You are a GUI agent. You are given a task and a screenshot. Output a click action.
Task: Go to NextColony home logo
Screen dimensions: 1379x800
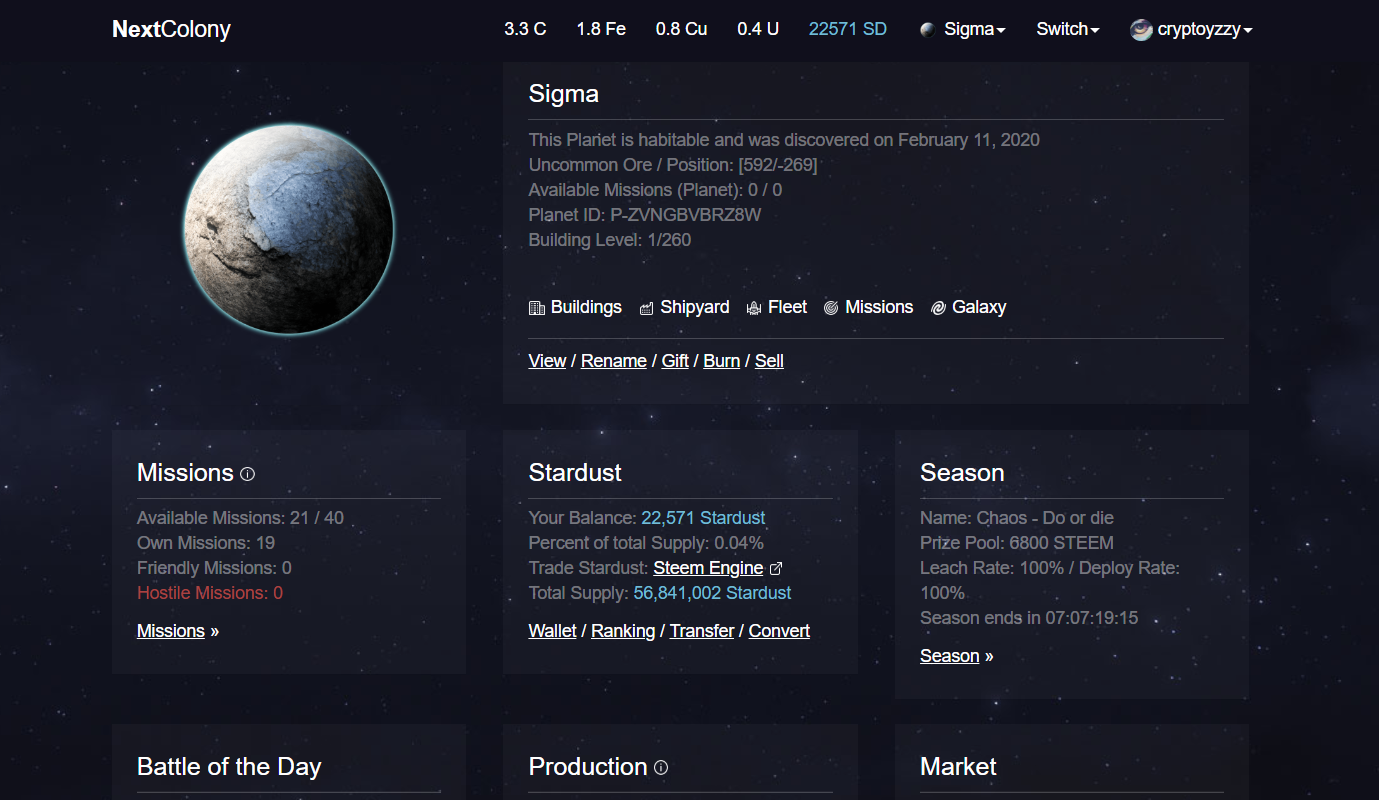pyautogui.click(x=171, y=29)
